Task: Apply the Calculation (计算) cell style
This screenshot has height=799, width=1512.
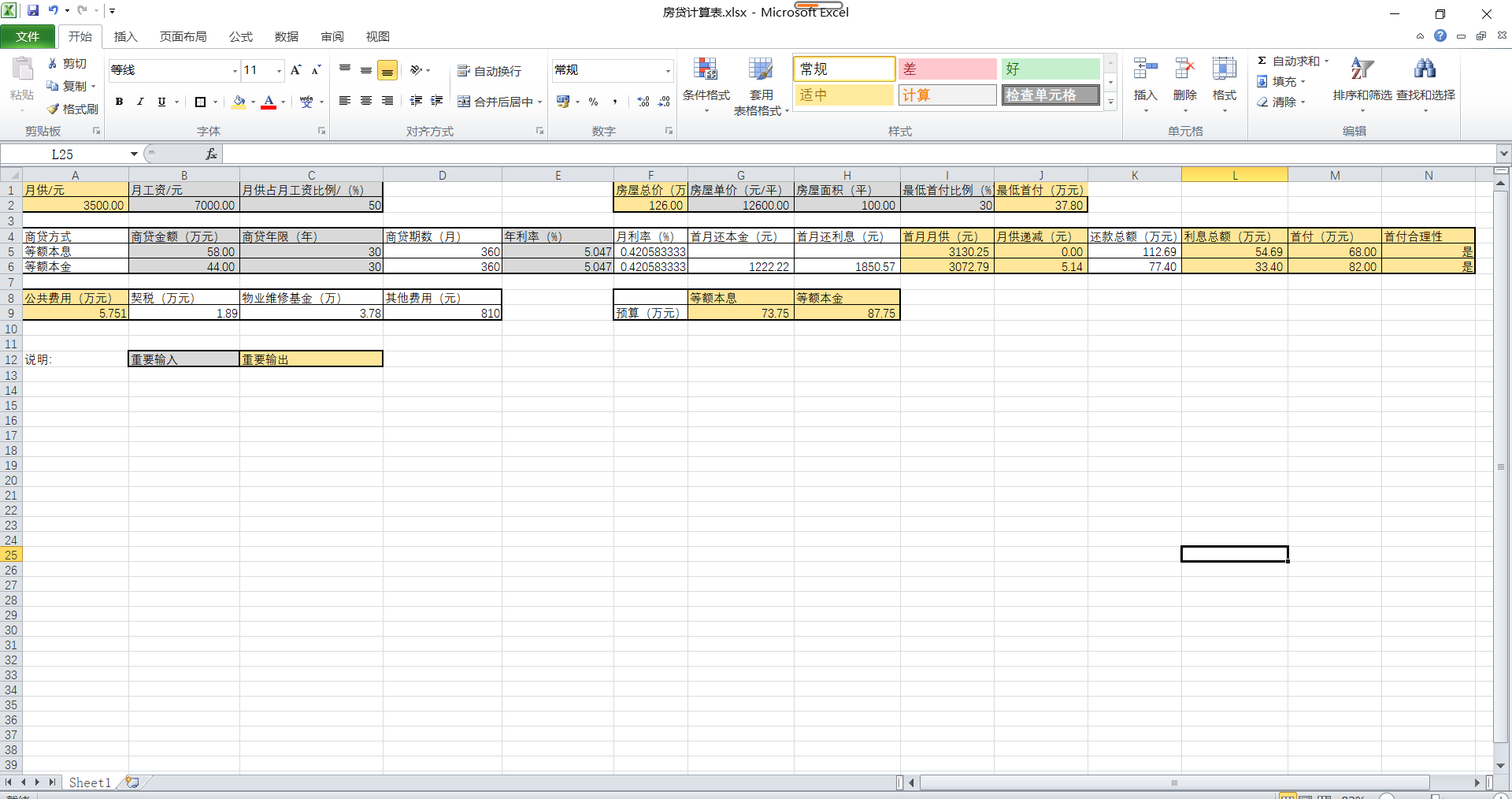Action: (x=947, y=95)
